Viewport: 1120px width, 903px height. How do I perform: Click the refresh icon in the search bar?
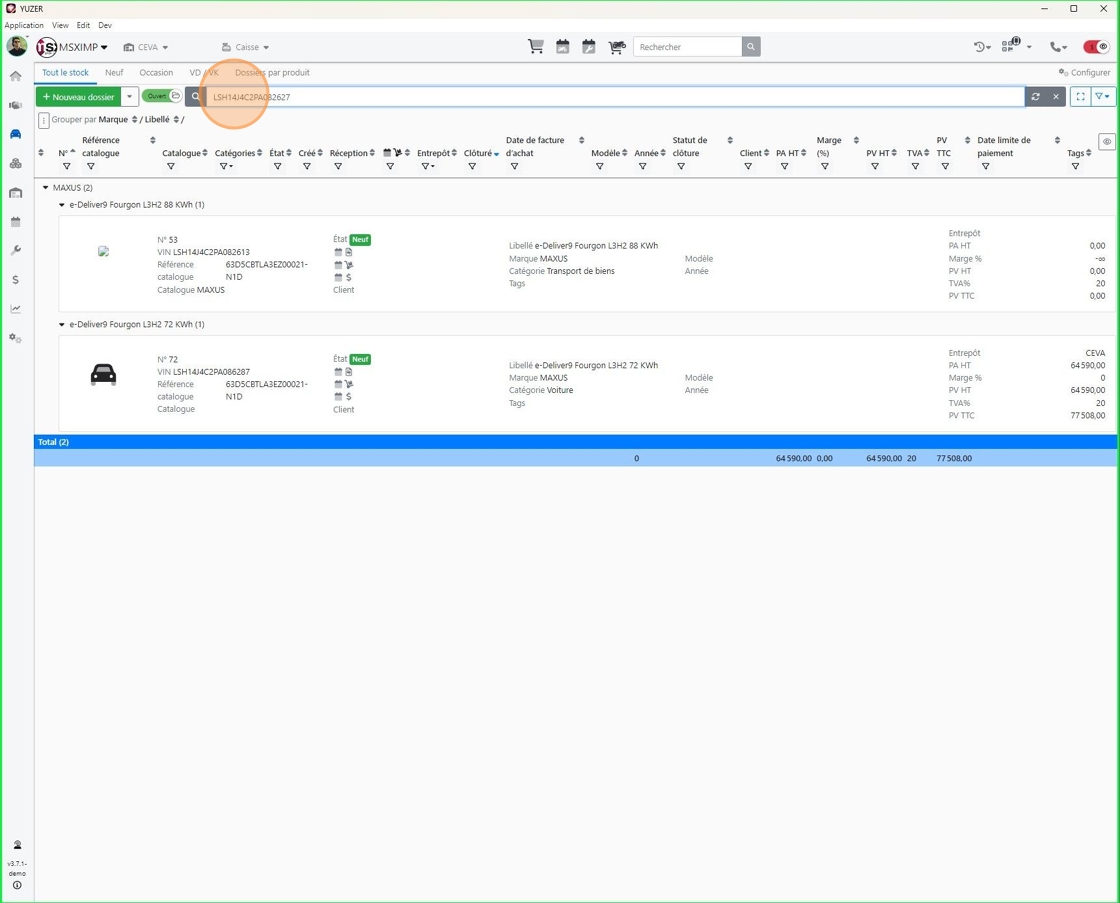tap(1035, 96)
